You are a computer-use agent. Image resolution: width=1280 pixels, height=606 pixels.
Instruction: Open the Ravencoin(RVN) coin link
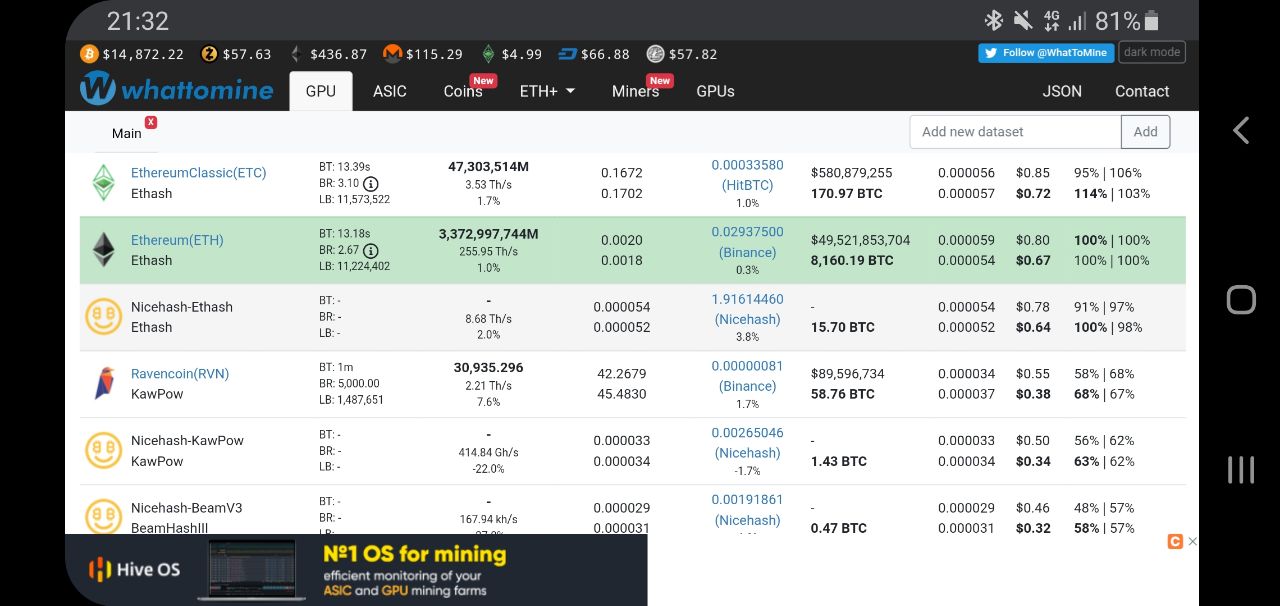click(180, 374)
